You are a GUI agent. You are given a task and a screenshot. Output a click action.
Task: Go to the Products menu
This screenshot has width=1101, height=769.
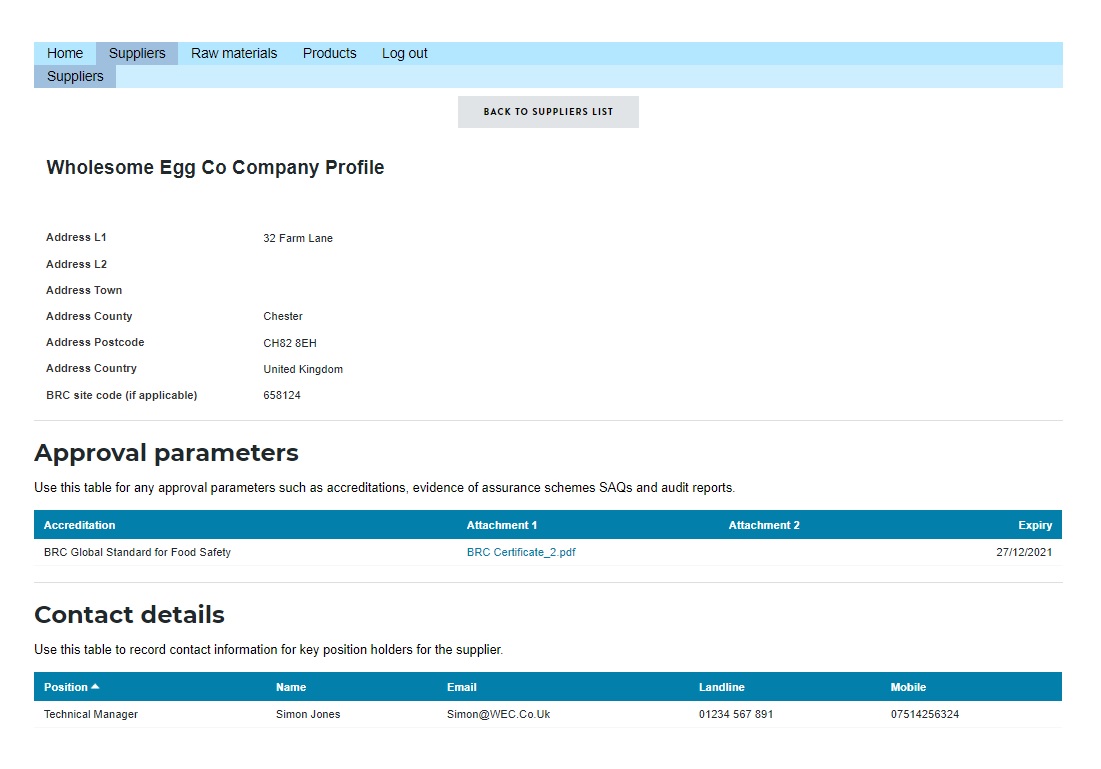point(329,53)
